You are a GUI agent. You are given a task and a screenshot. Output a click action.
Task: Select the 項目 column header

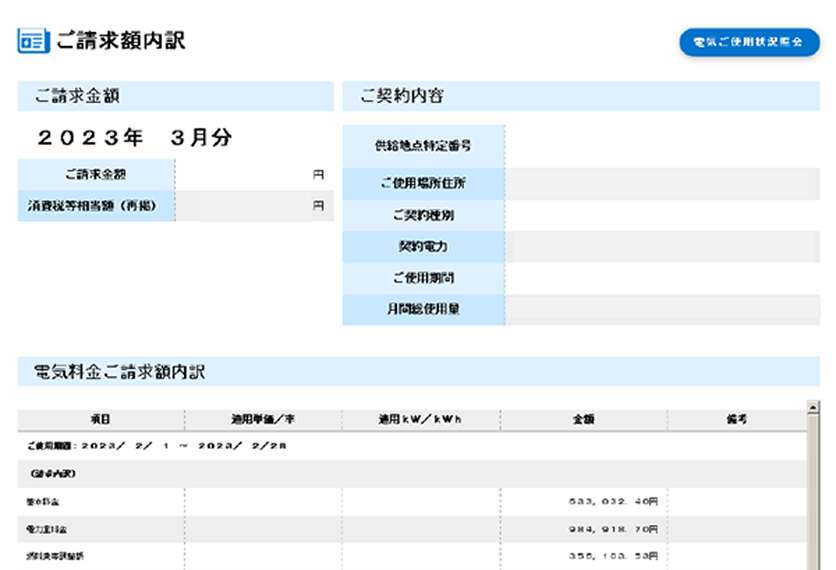click(x=100, y=420)
